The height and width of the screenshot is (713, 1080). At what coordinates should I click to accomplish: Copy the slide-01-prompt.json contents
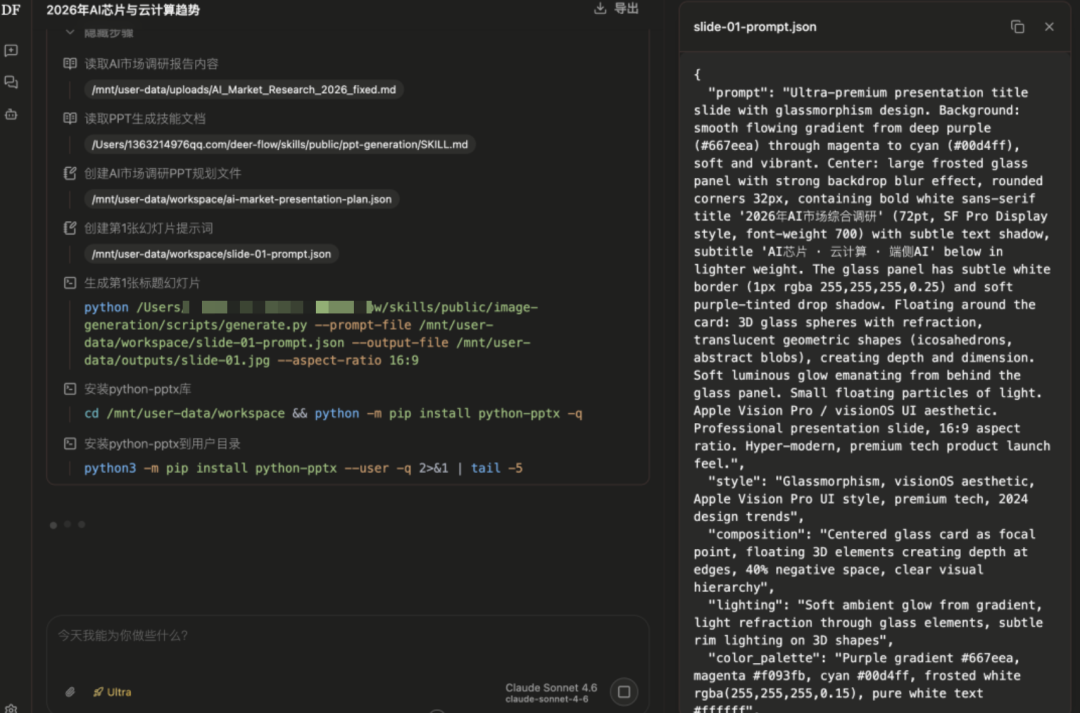coord(1017,27)
